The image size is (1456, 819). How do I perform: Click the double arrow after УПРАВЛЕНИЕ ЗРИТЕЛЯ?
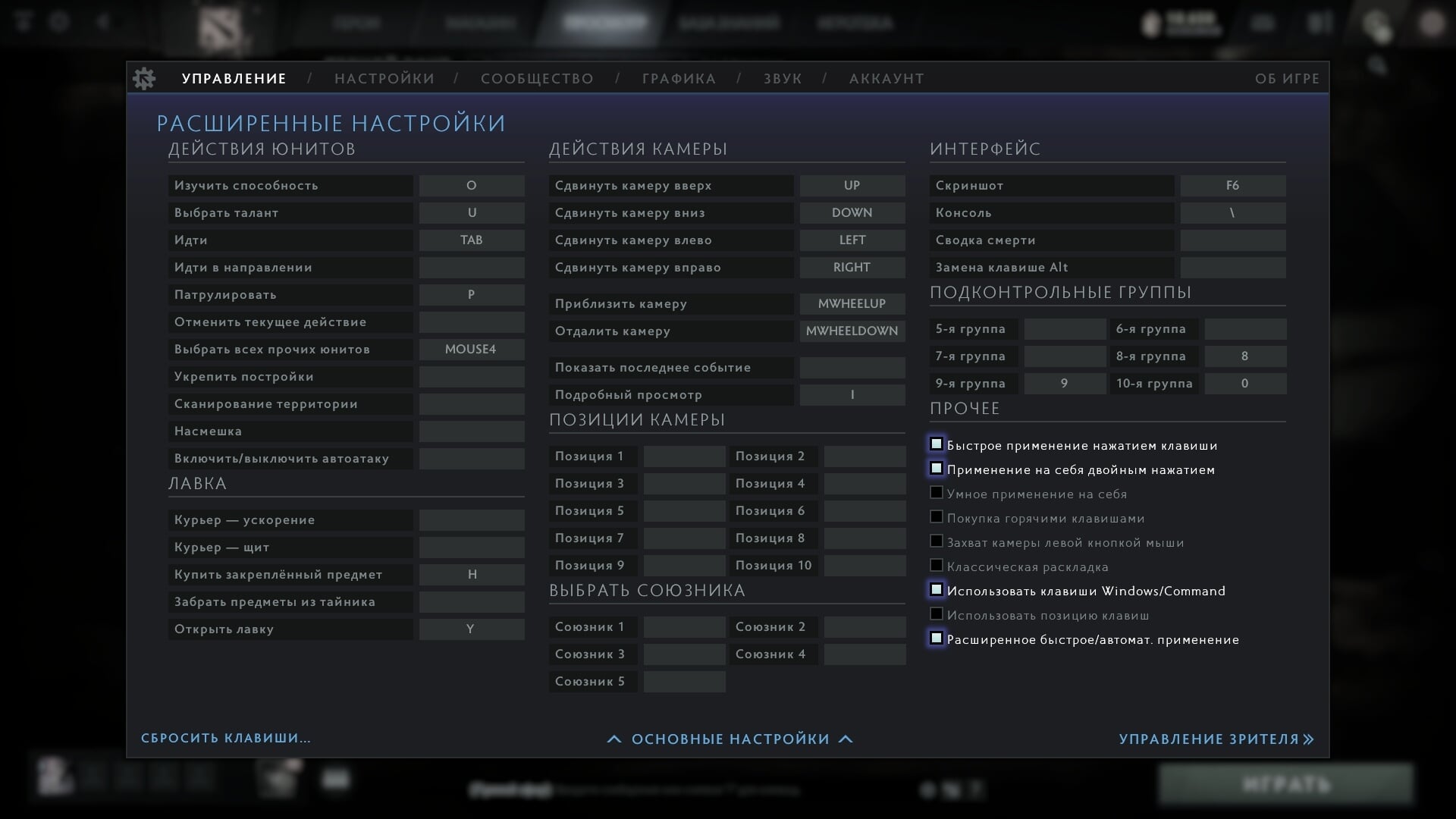(1308, 739)
